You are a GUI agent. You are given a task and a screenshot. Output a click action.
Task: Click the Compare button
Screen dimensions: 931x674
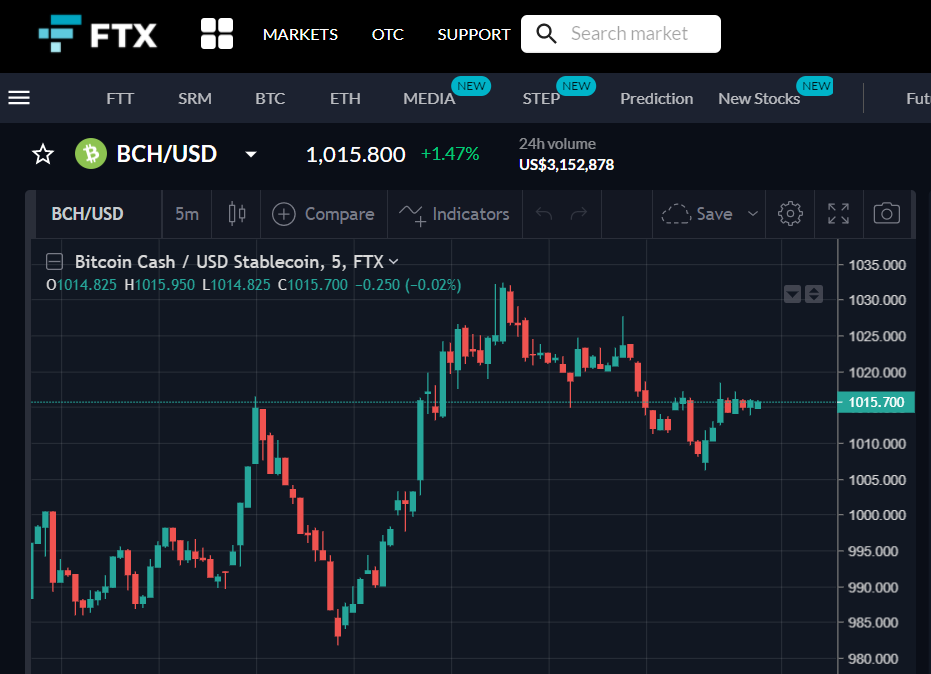(324, 214)
